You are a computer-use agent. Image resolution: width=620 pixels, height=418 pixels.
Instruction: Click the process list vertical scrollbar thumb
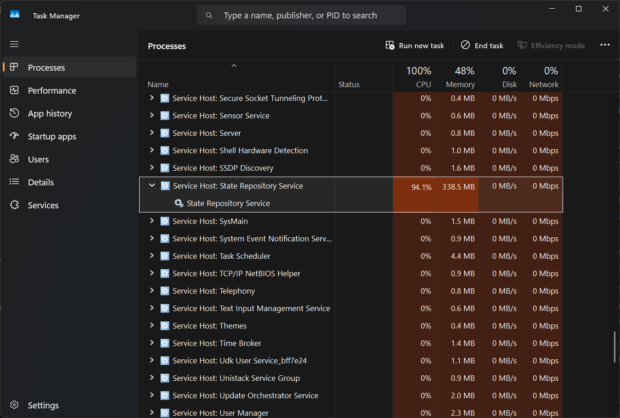[614, 347]
